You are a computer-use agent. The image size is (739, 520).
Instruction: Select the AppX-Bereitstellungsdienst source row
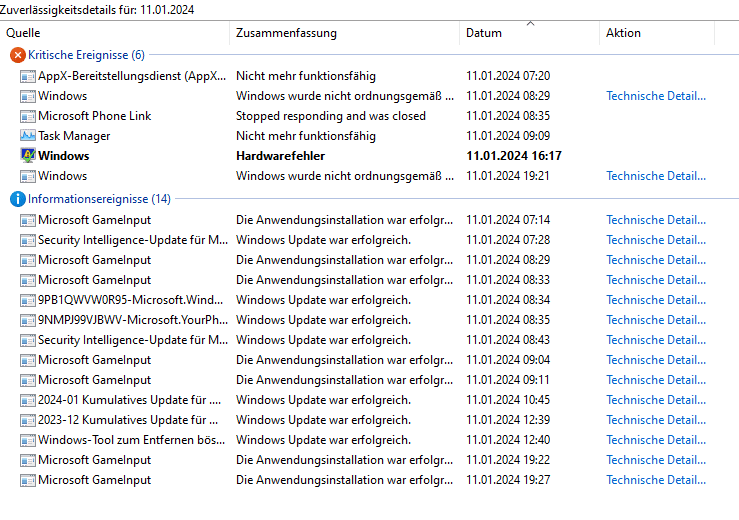tap(132, 76)
